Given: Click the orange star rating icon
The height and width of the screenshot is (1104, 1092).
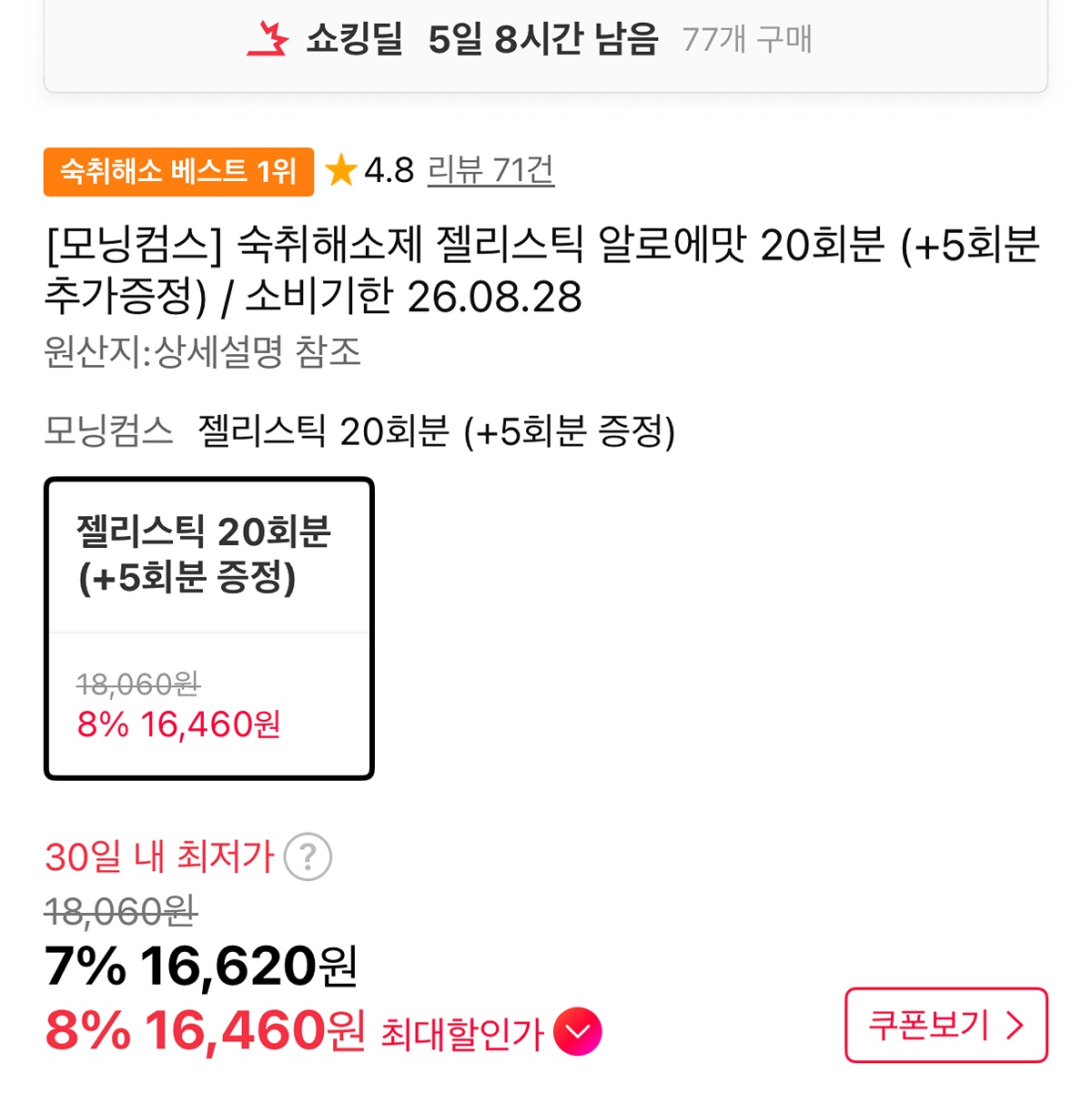Looking at the screenshot, I should coord(340,170).
